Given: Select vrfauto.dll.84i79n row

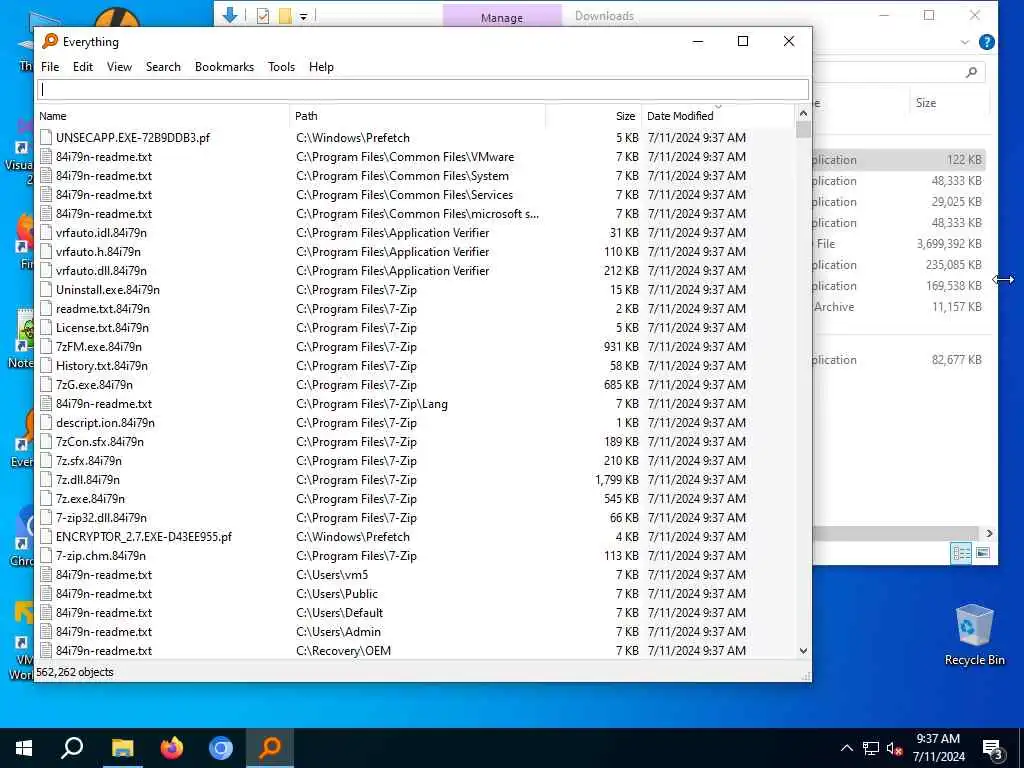Looking at the screenshot, I should click(415, 270).
